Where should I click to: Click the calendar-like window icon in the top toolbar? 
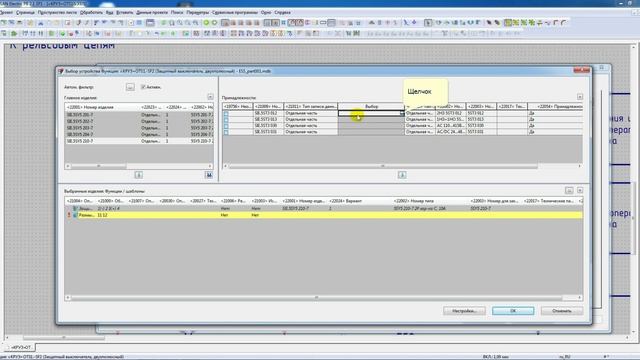150,23
